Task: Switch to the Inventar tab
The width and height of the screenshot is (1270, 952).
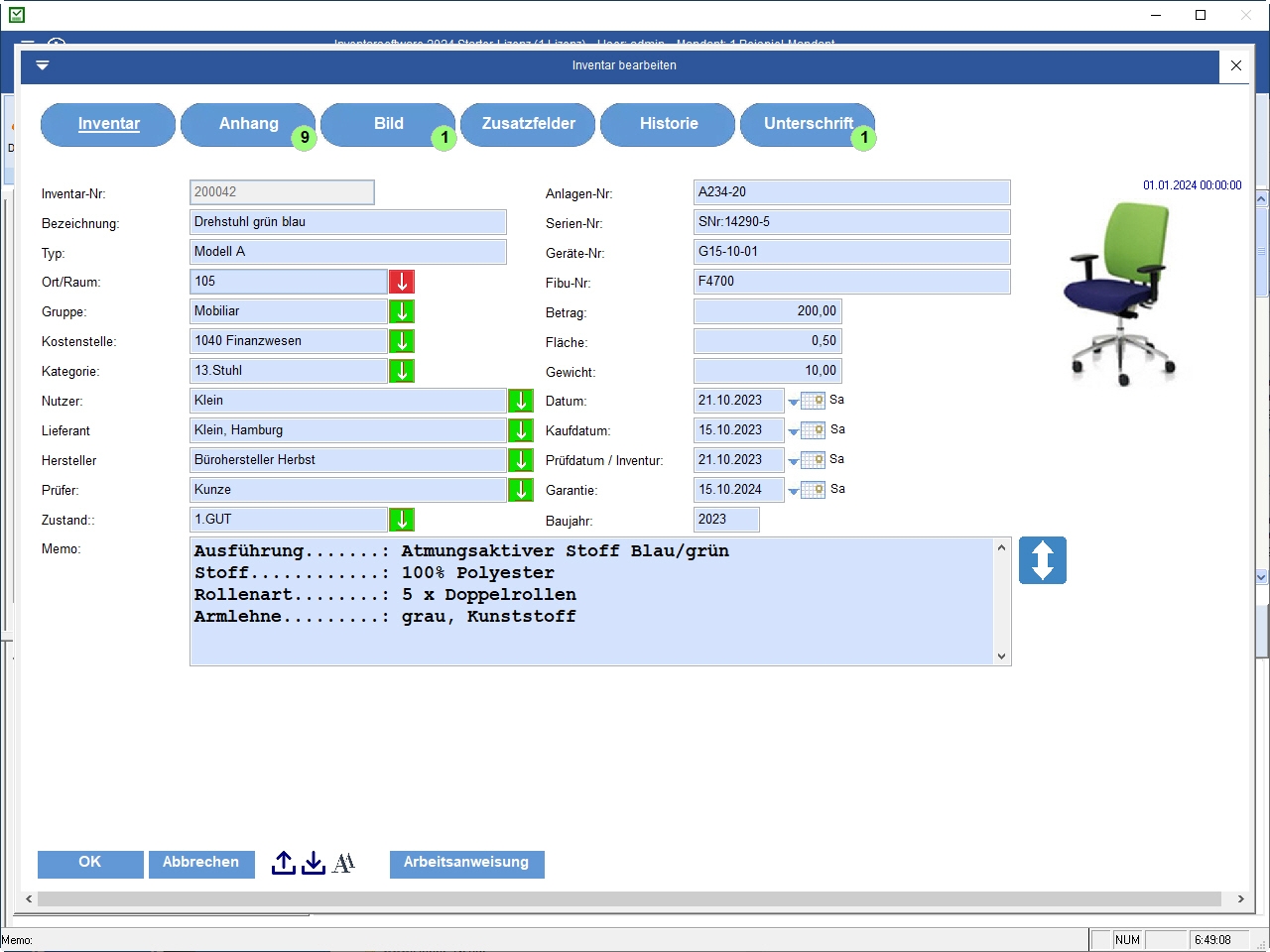Action: [108, 125]
